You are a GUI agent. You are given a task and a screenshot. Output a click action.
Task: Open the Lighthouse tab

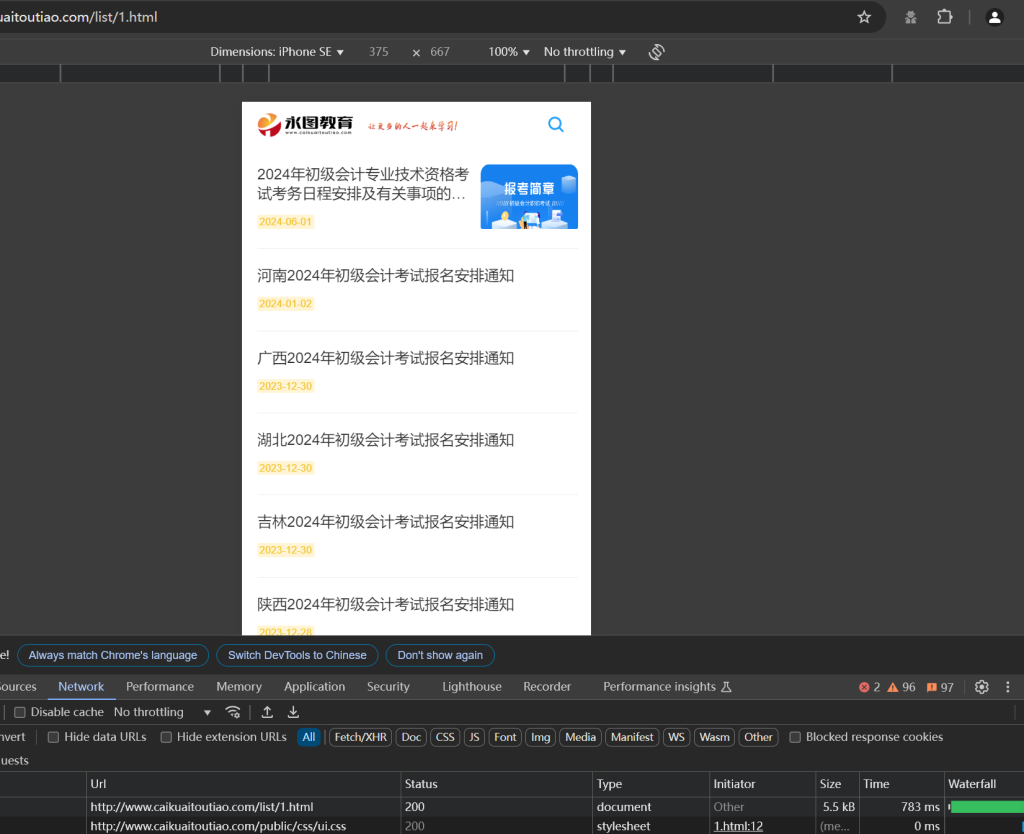coord(472,687)
